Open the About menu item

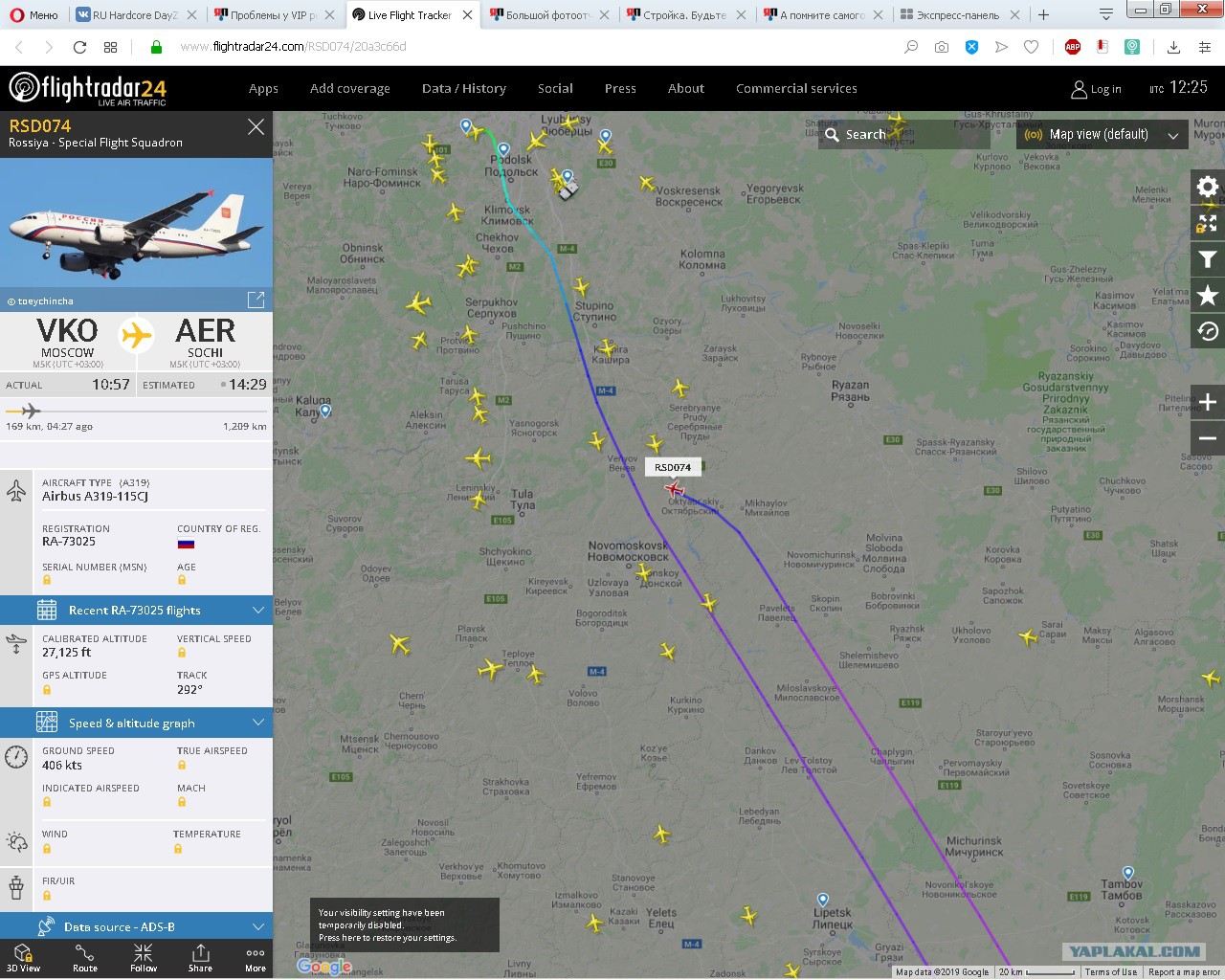pos(686,88)
